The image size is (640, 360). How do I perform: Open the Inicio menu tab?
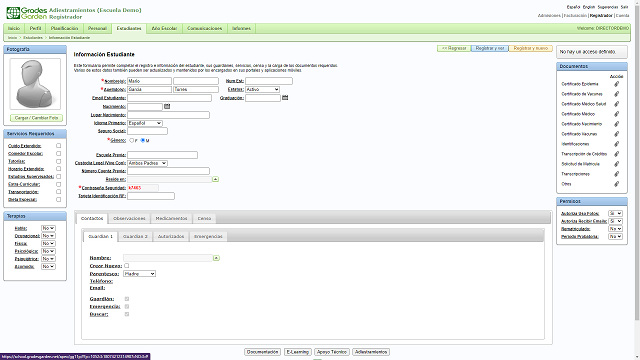tap(14, 29)
